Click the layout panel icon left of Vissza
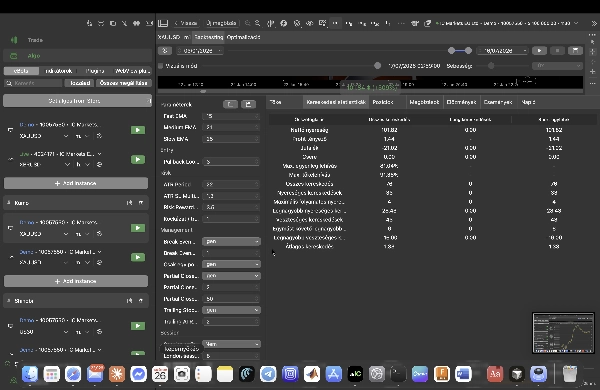600x390 pixels. click(163, 23)
